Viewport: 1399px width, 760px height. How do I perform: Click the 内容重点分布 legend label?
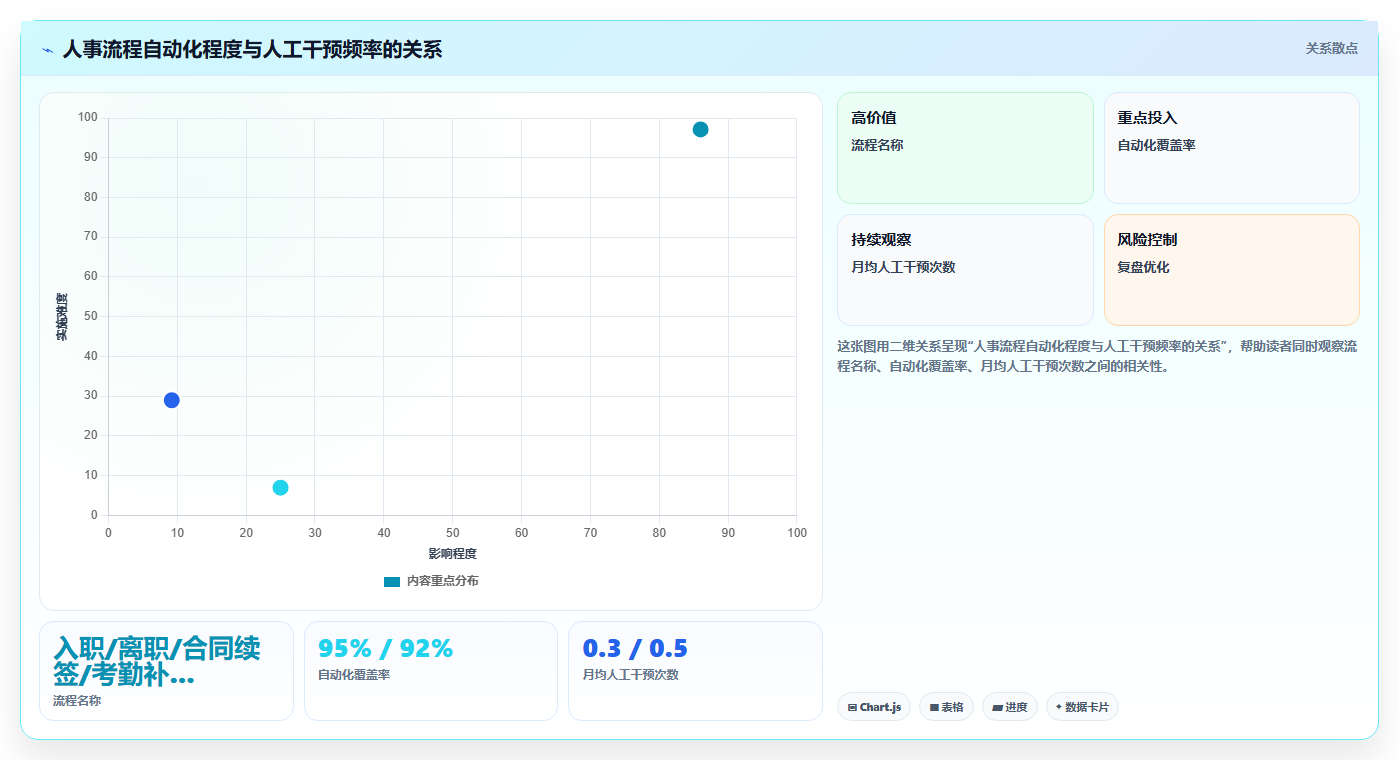click(x=442, y=581)
